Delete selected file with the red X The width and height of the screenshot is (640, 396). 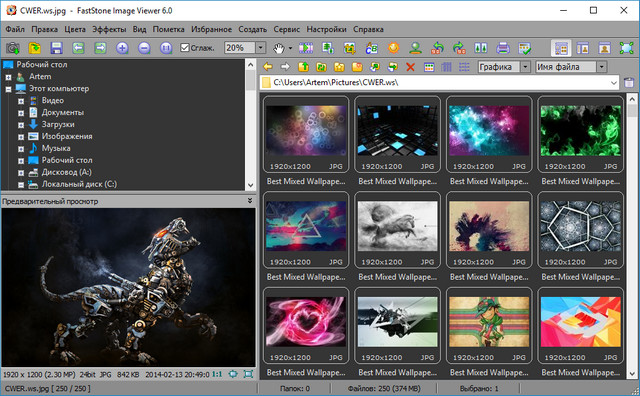(x=410, y=67)
